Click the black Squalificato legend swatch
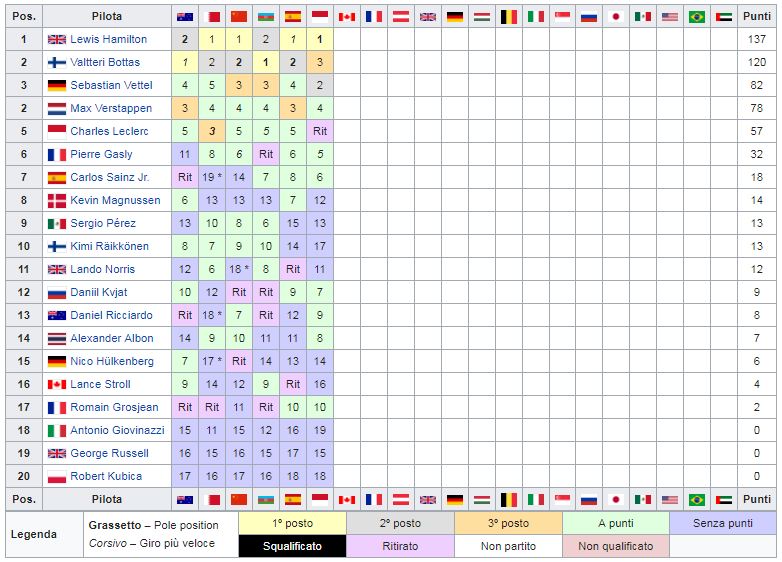782x562 pixels. 292,547
